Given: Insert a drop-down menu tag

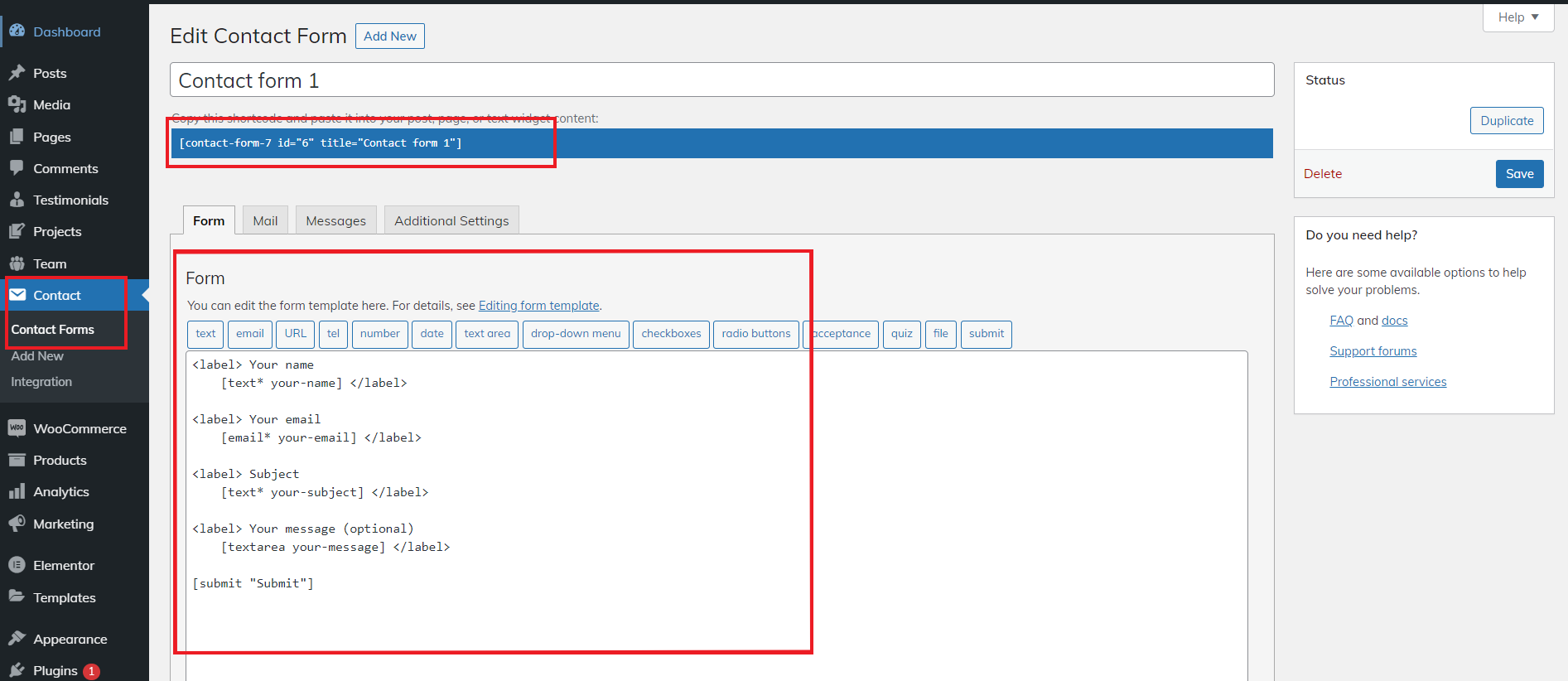Looking at the screenshot, I should [x=576, y=334].
